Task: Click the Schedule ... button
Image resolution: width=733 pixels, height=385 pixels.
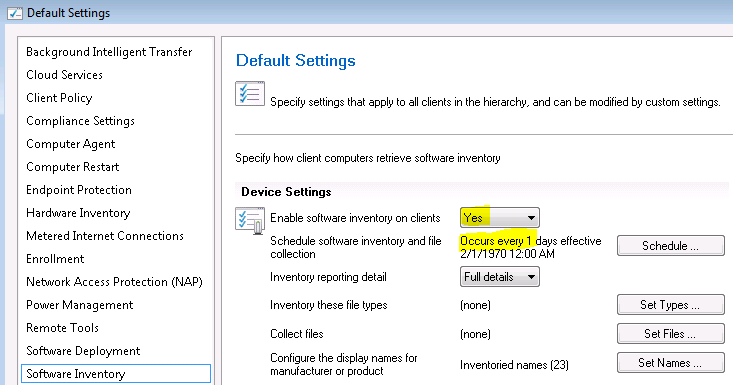Action: 671,246
